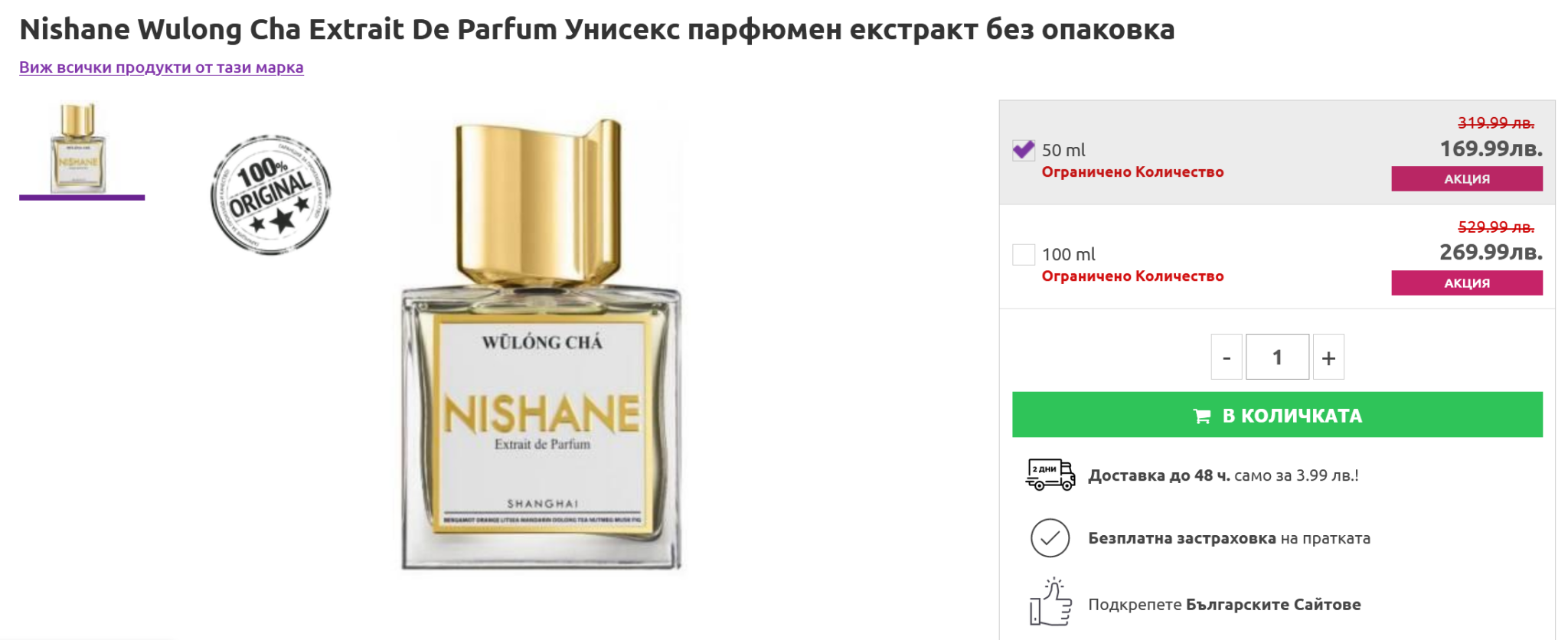This screenshot has width=1568, height=640.
Task: Click the large Nishane bottle image
Action: [541, 344]
